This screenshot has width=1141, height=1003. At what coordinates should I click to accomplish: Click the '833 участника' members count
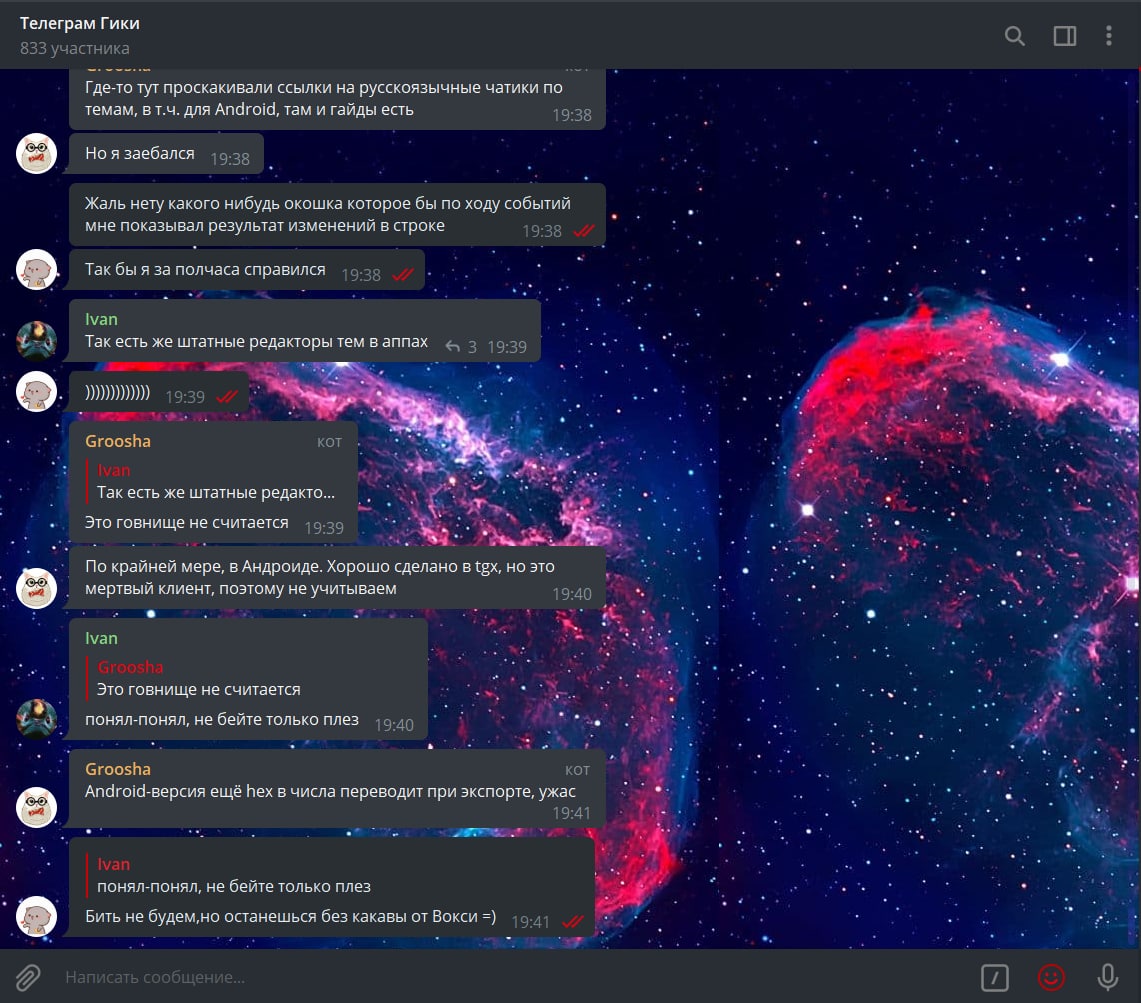[74, 48]
